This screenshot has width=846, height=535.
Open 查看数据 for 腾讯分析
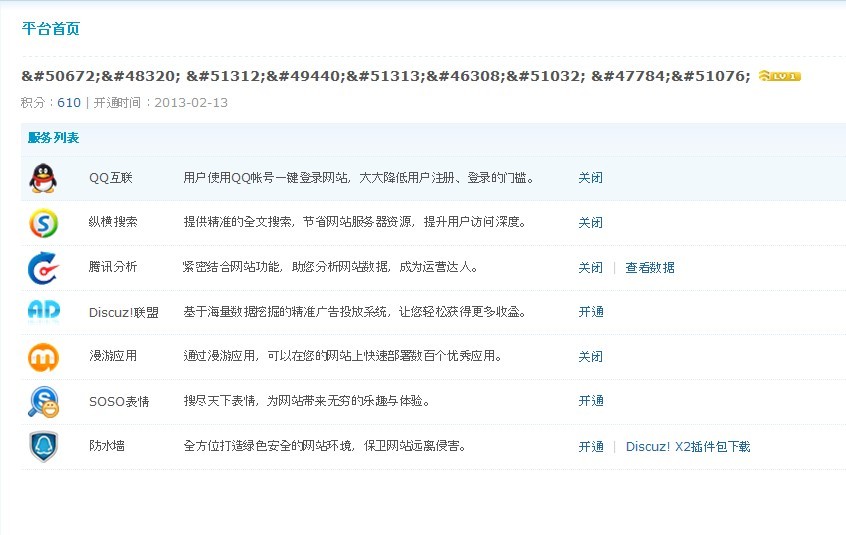[650, 268]
